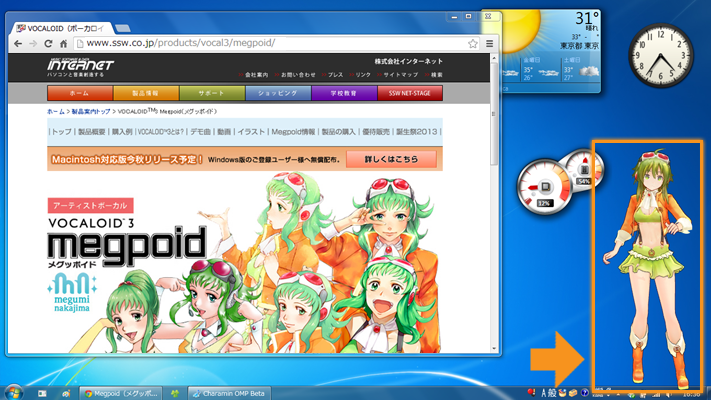The width and height of the screenshot is (711, 400).
Task: Click the megumi nakajima logo
Action: tap(72, 293)
